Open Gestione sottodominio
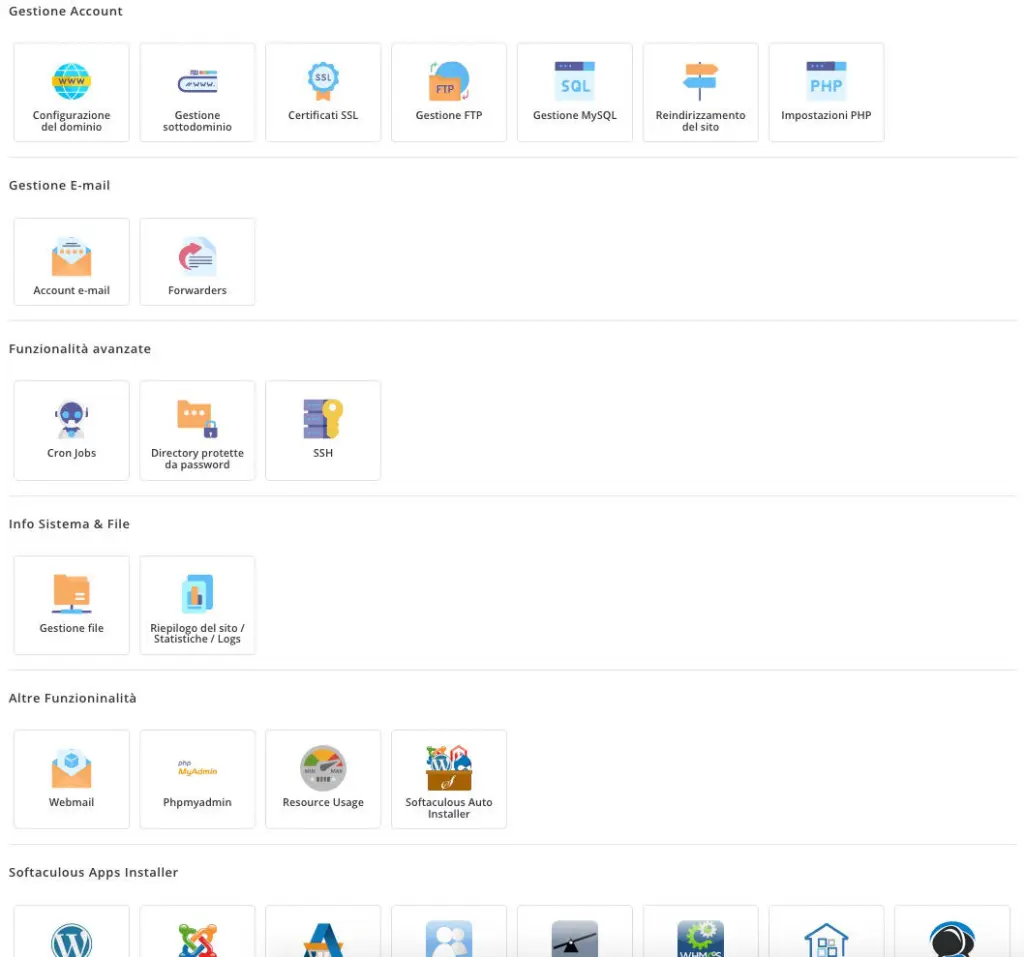This screenshot has height=957, width=1024. 197,92
